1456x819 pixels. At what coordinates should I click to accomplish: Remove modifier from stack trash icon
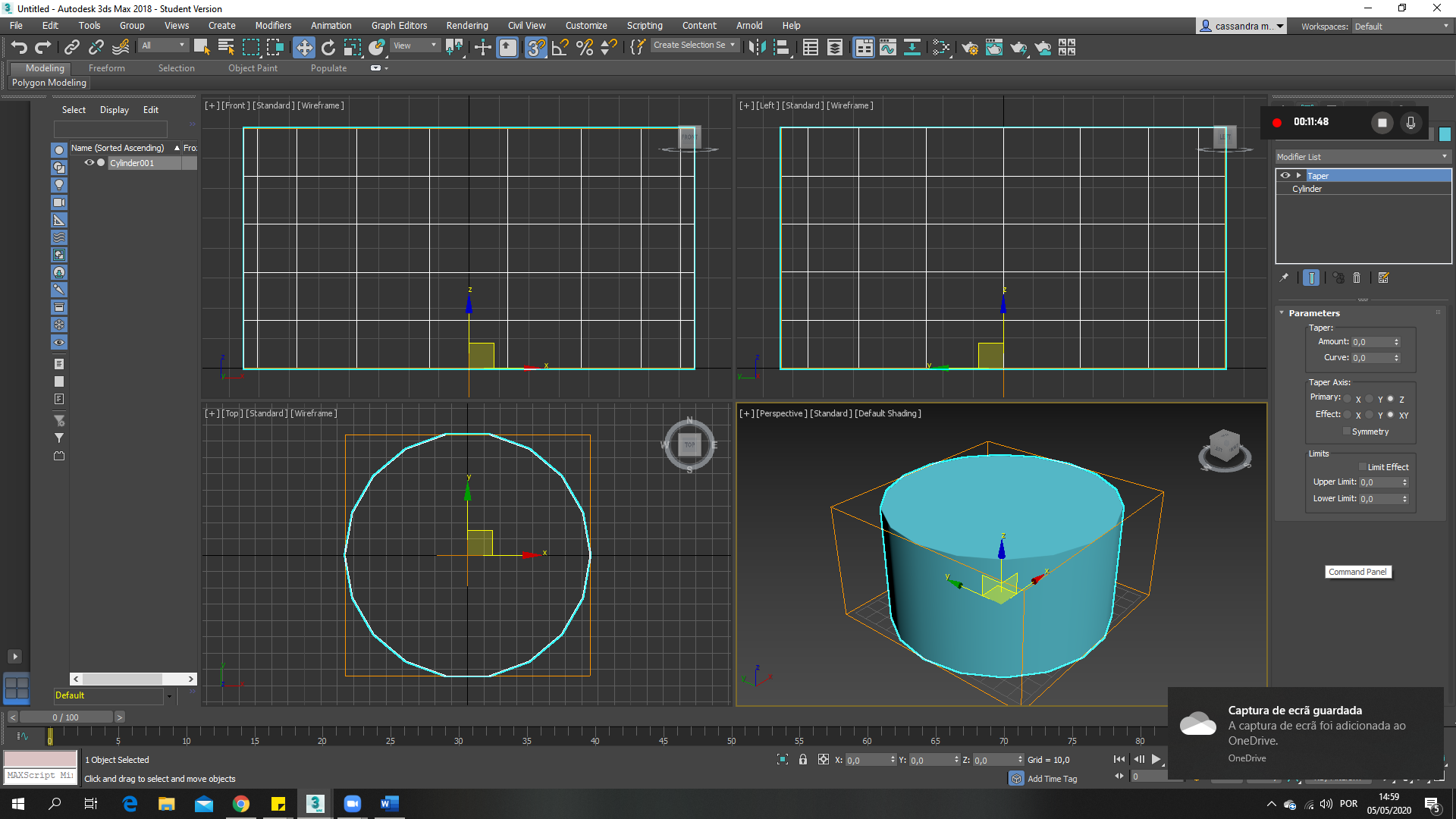1357,278
